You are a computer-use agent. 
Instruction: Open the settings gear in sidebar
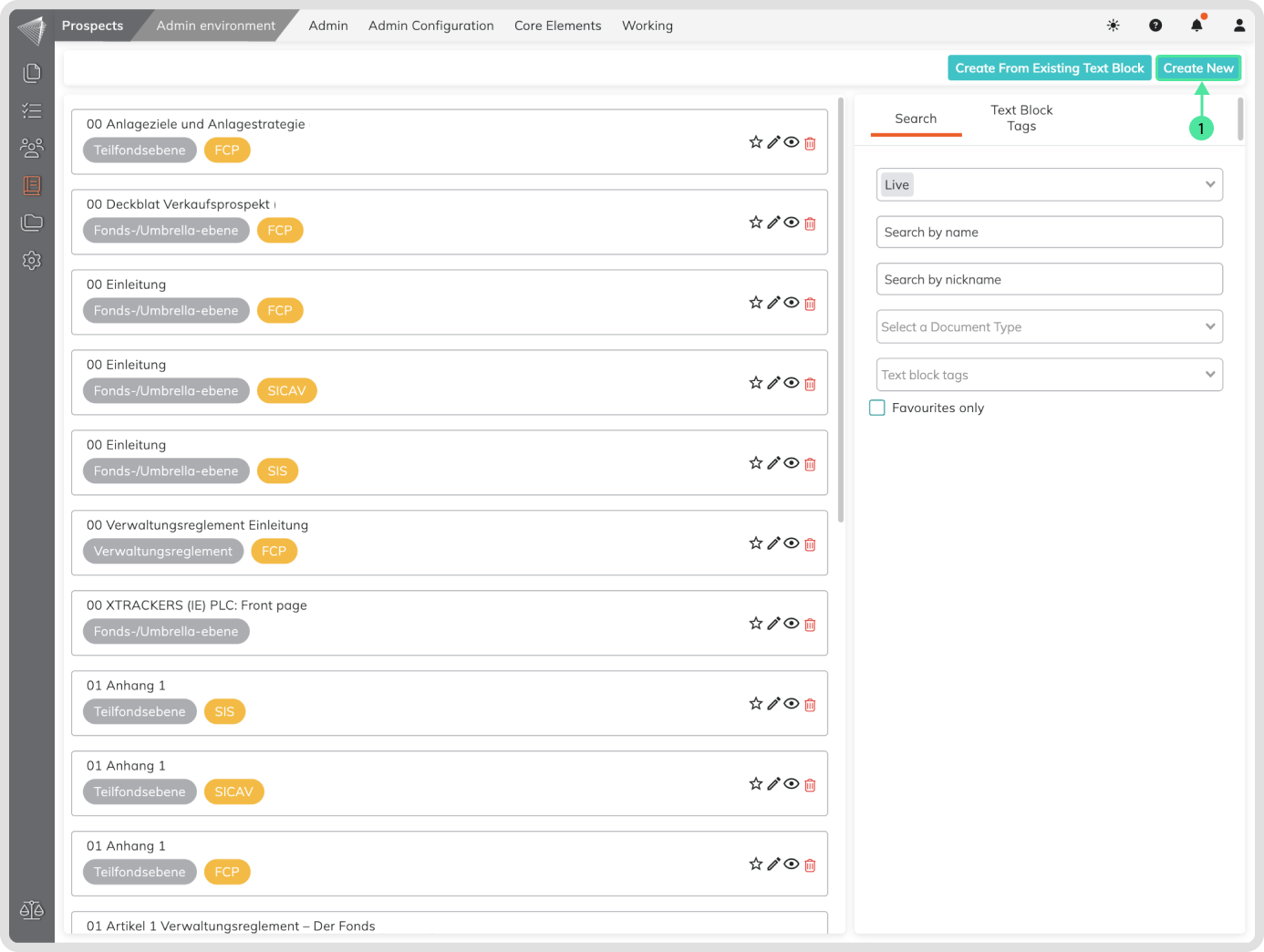click(32, 261)
